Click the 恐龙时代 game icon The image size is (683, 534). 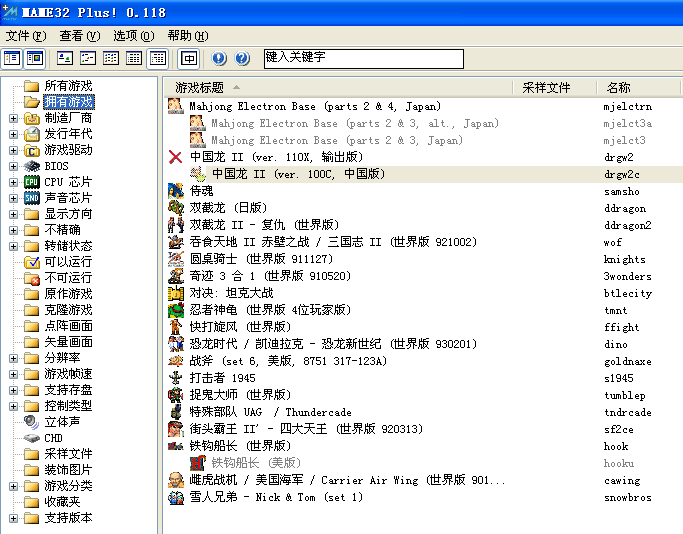[176, 344]
